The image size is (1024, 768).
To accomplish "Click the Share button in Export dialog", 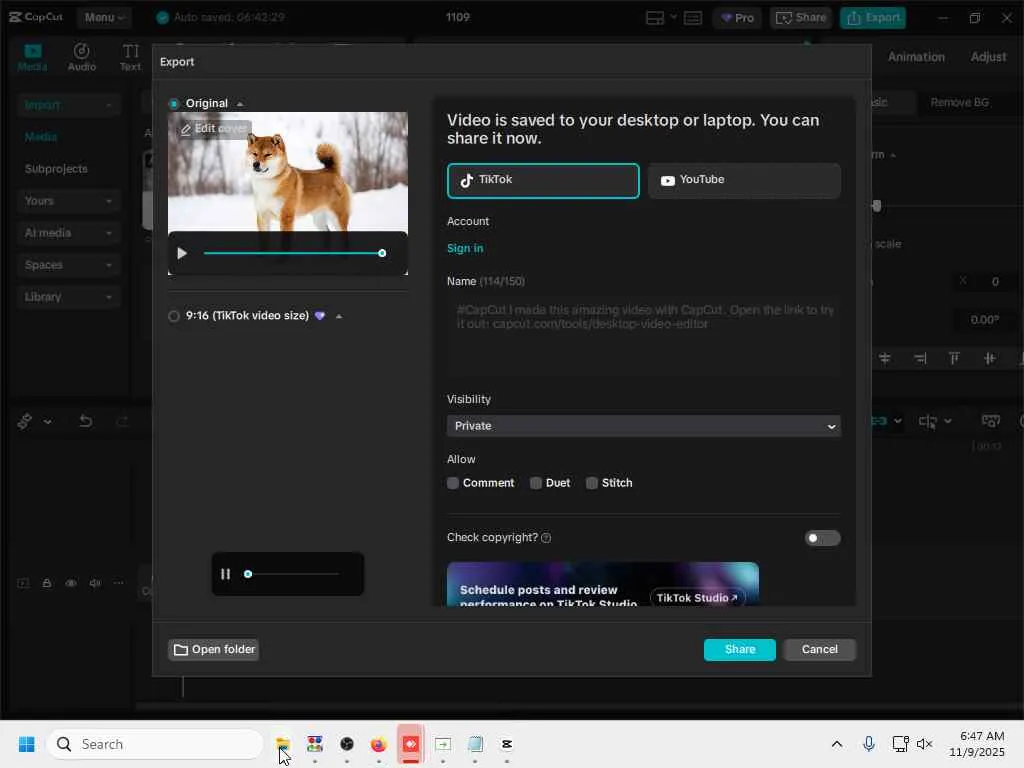I will (x=740, y=650).
